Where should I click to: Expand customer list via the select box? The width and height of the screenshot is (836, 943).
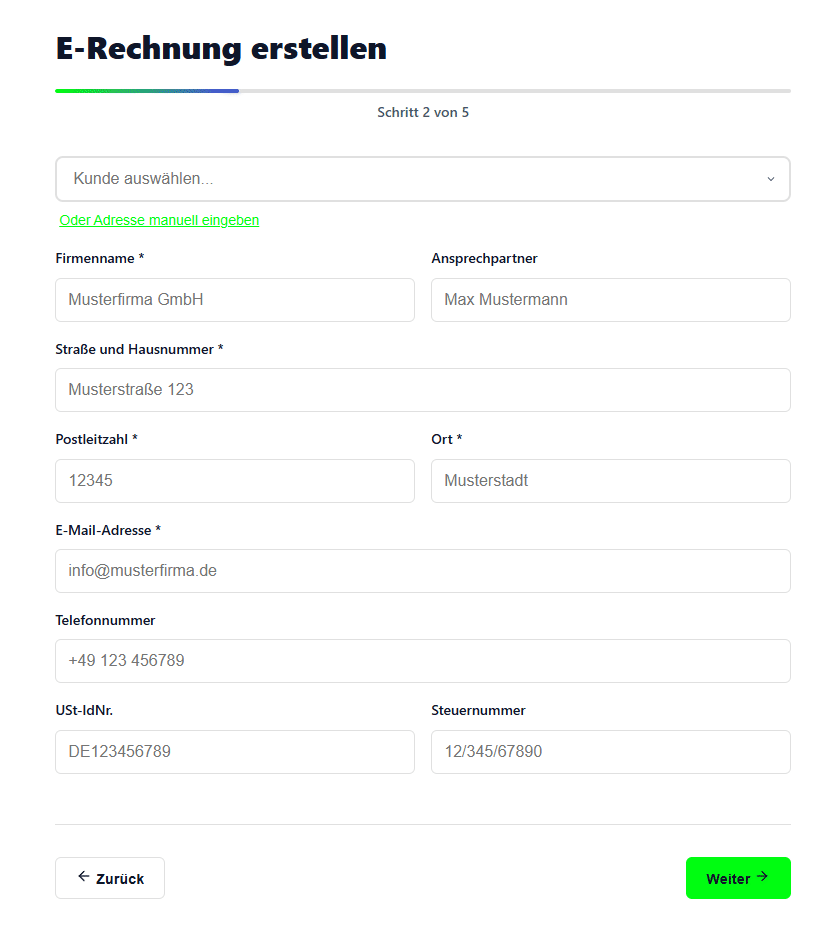422,179
